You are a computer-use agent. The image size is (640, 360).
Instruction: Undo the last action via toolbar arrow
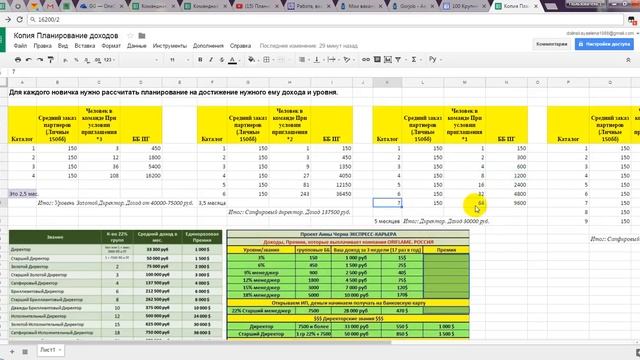pyautogui.click(x=29, y=60)
